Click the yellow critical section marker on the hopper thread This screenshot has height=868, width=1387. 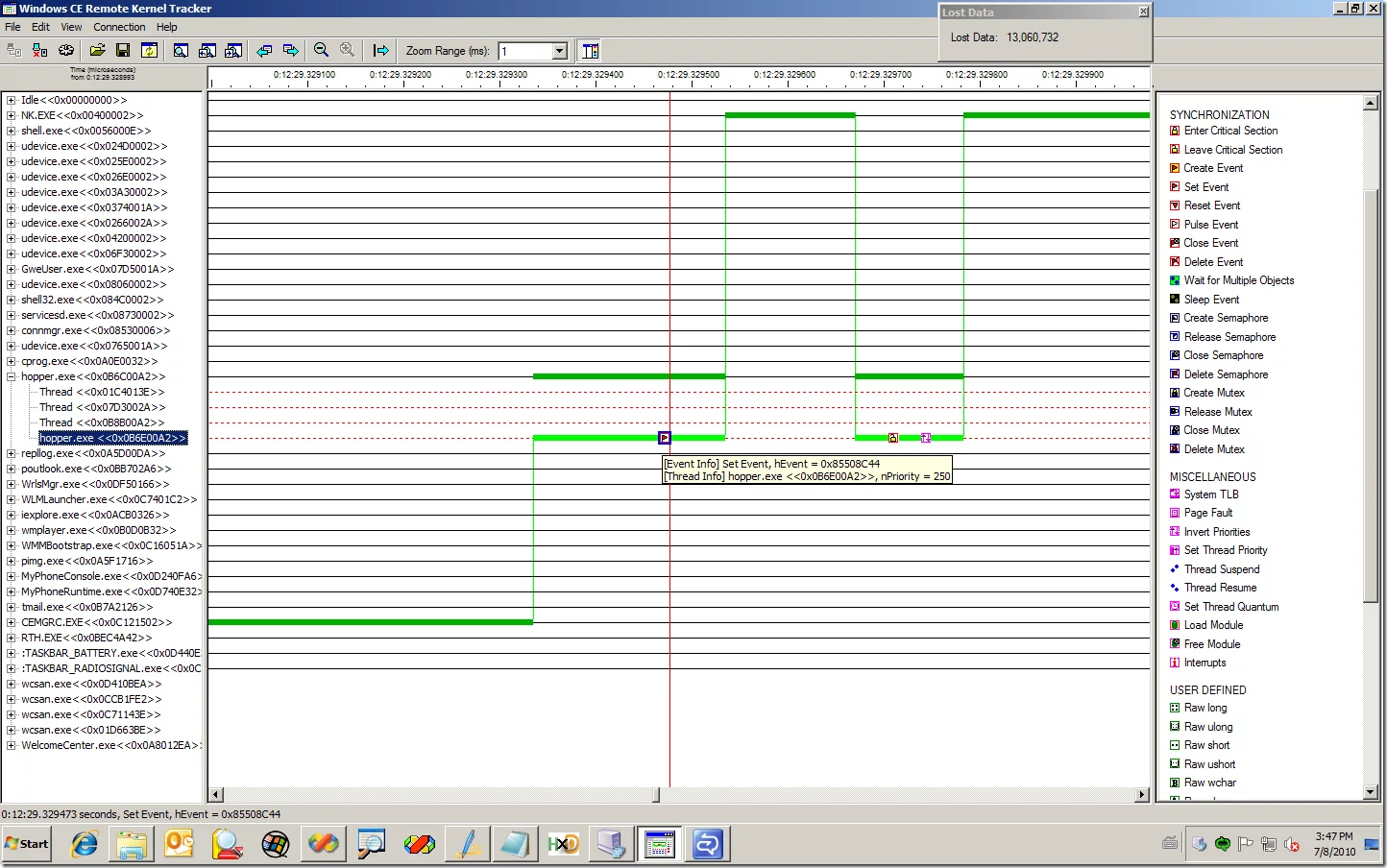(x=893, y=438)
